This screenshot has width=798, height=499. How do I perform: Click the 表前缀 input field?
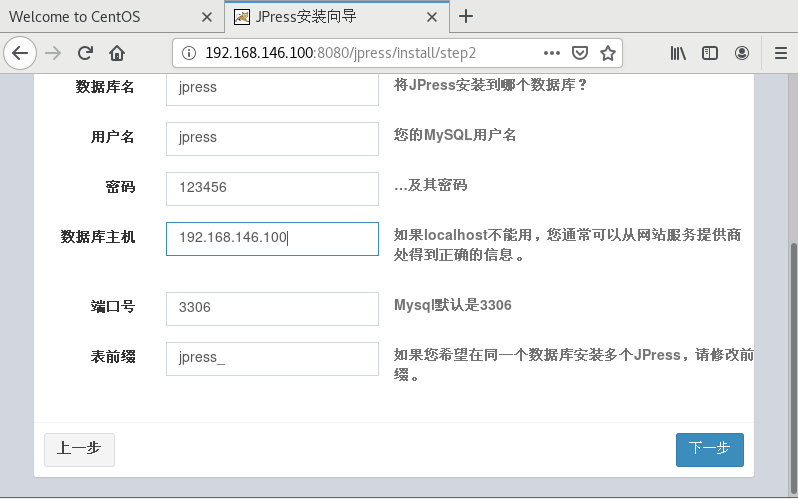(272, 359)
